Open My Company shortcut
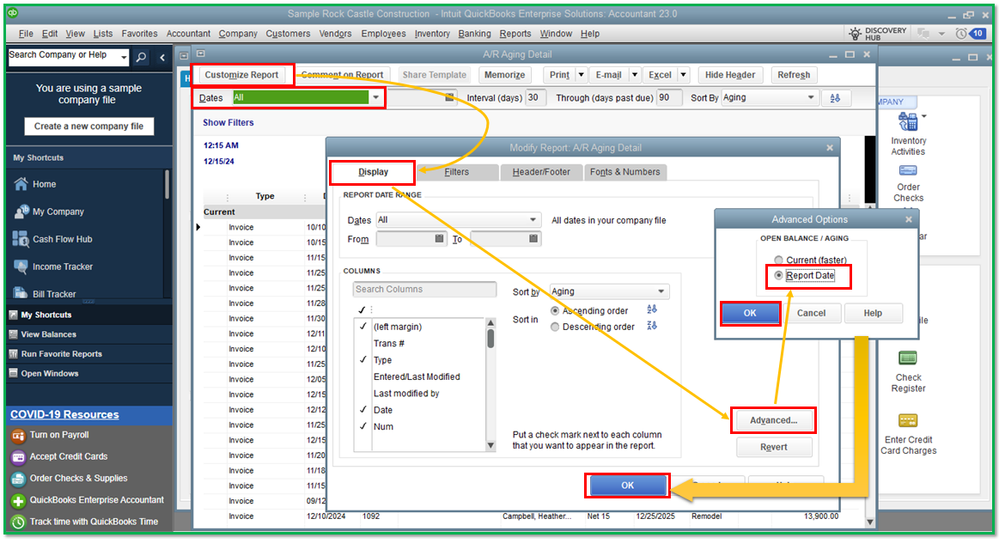Viewport: 999px width, 539px height. tap(58, 212)
